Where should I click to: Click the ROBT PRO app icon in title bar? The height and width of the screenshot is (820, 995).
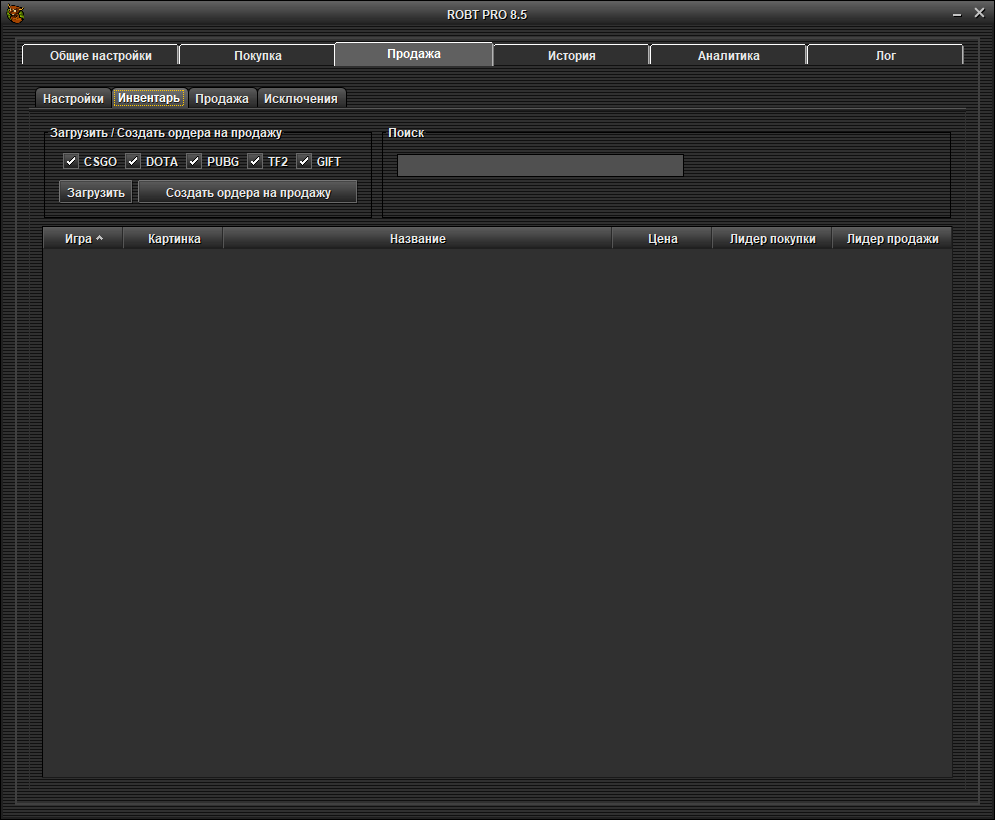(13, 14)
